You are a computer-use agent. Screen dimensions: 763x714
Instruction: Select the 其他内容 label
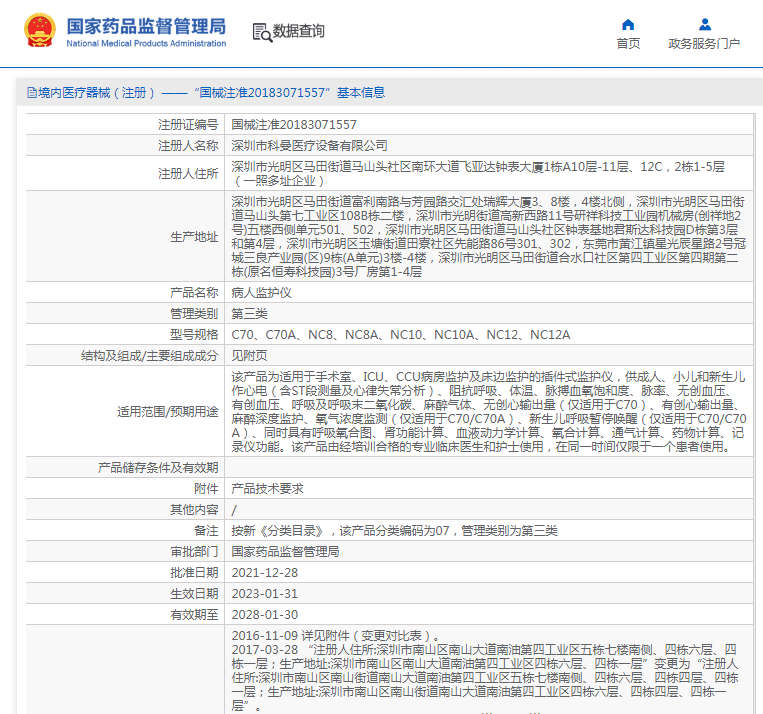click(194, 510)
